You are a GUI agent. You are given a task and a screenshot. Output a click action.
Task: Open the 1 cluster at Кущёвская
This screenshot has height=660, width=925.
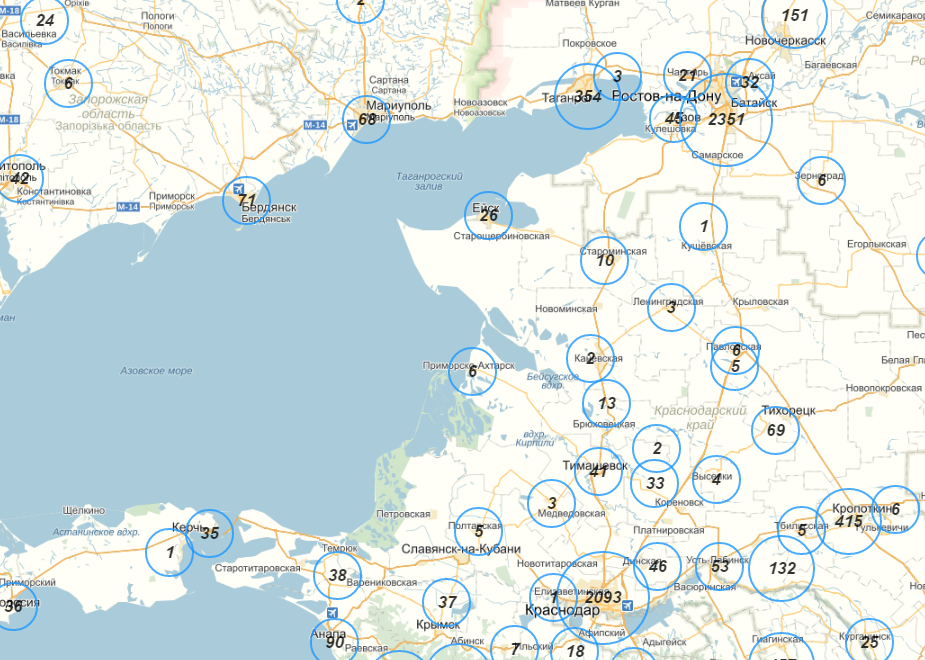pos(703,226)
